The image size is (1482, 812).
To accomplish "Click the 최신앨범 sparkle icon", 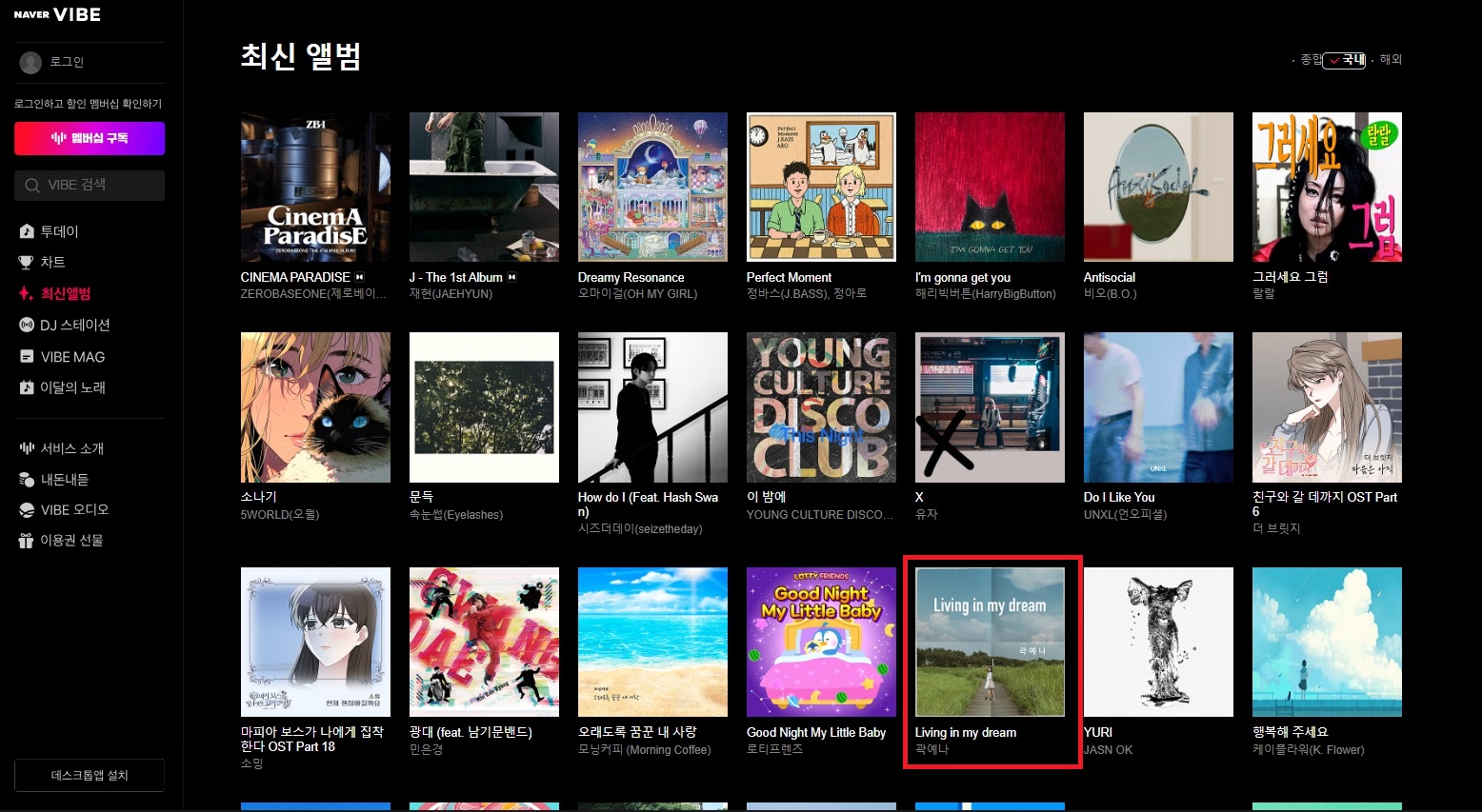I will tap(27, 293).
